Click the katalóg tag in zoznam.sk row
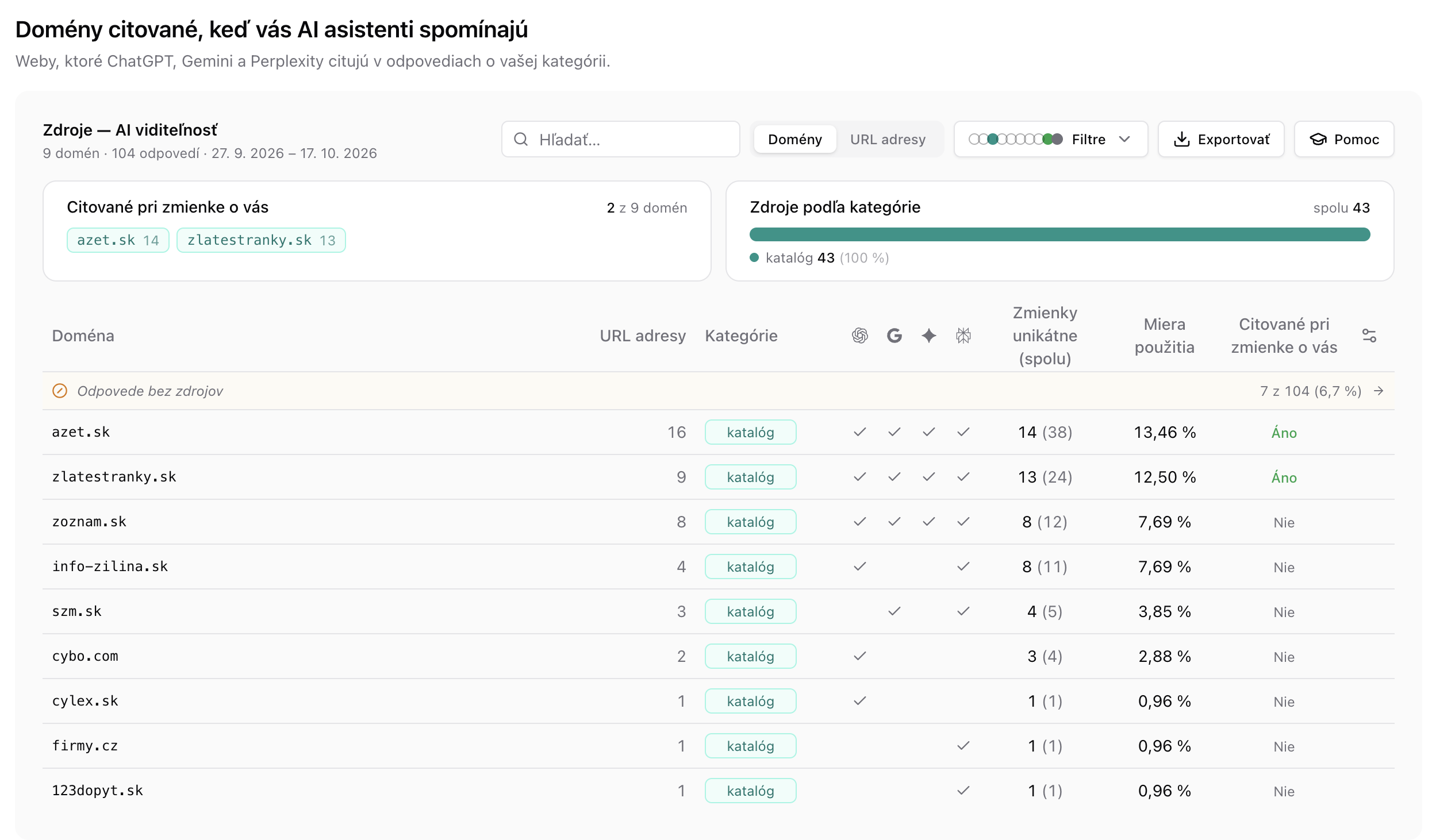1432x840 pixels. point(750,522)
